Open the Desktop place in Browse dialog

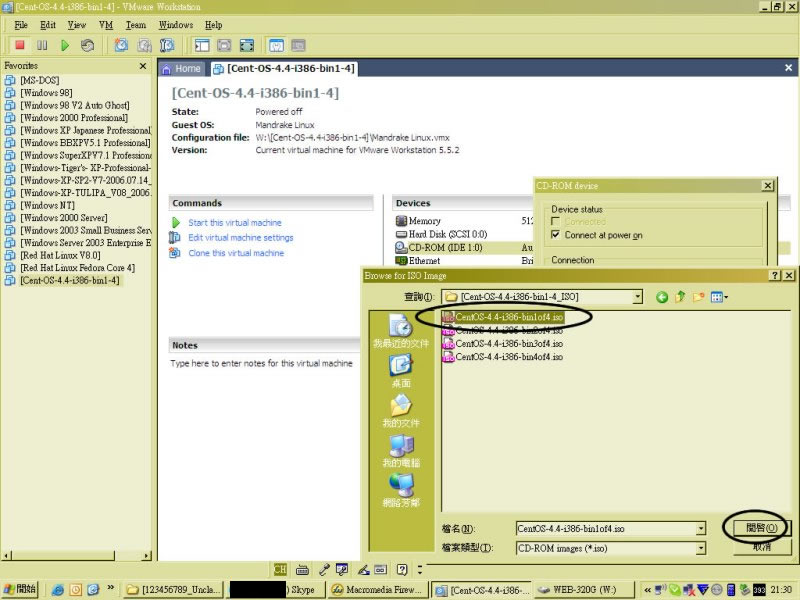pyautogui.click(x=401, y=371)
